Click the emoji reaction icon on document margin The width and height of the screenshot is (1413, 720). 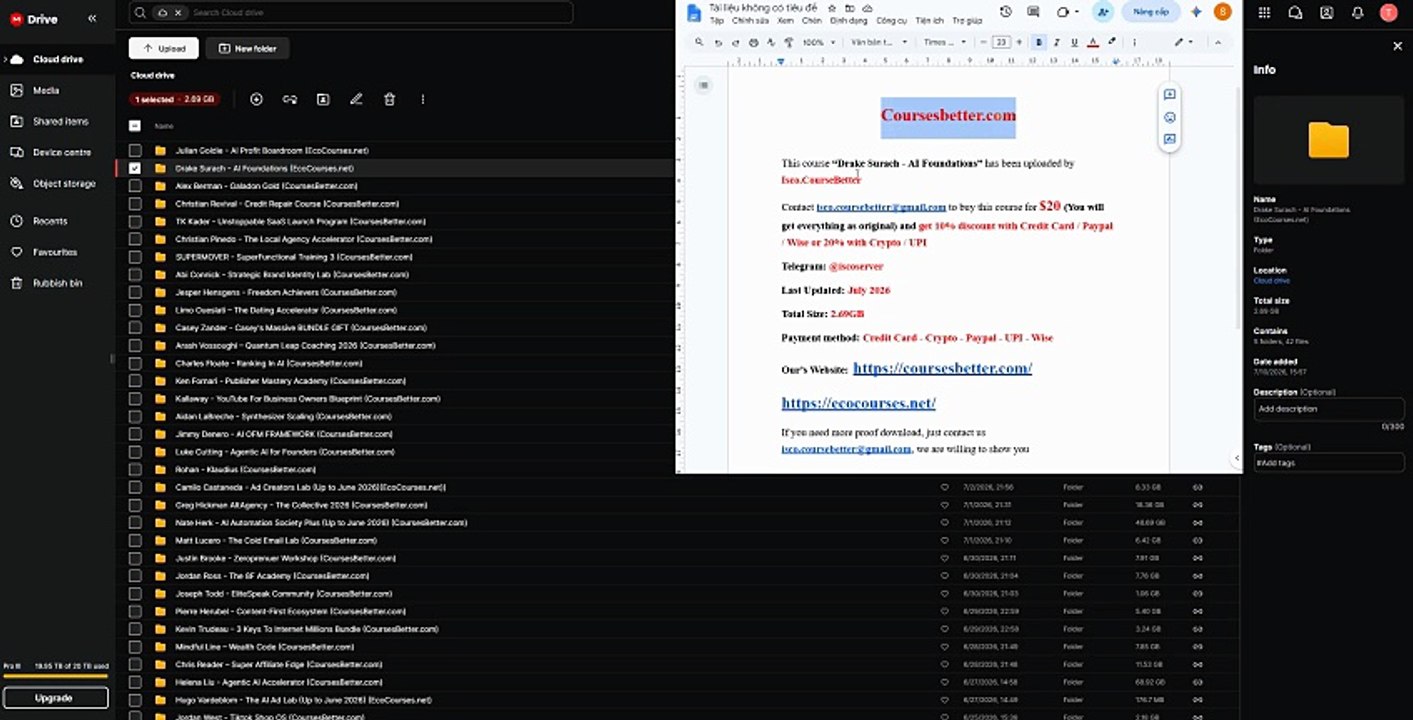coord(1169,117)
